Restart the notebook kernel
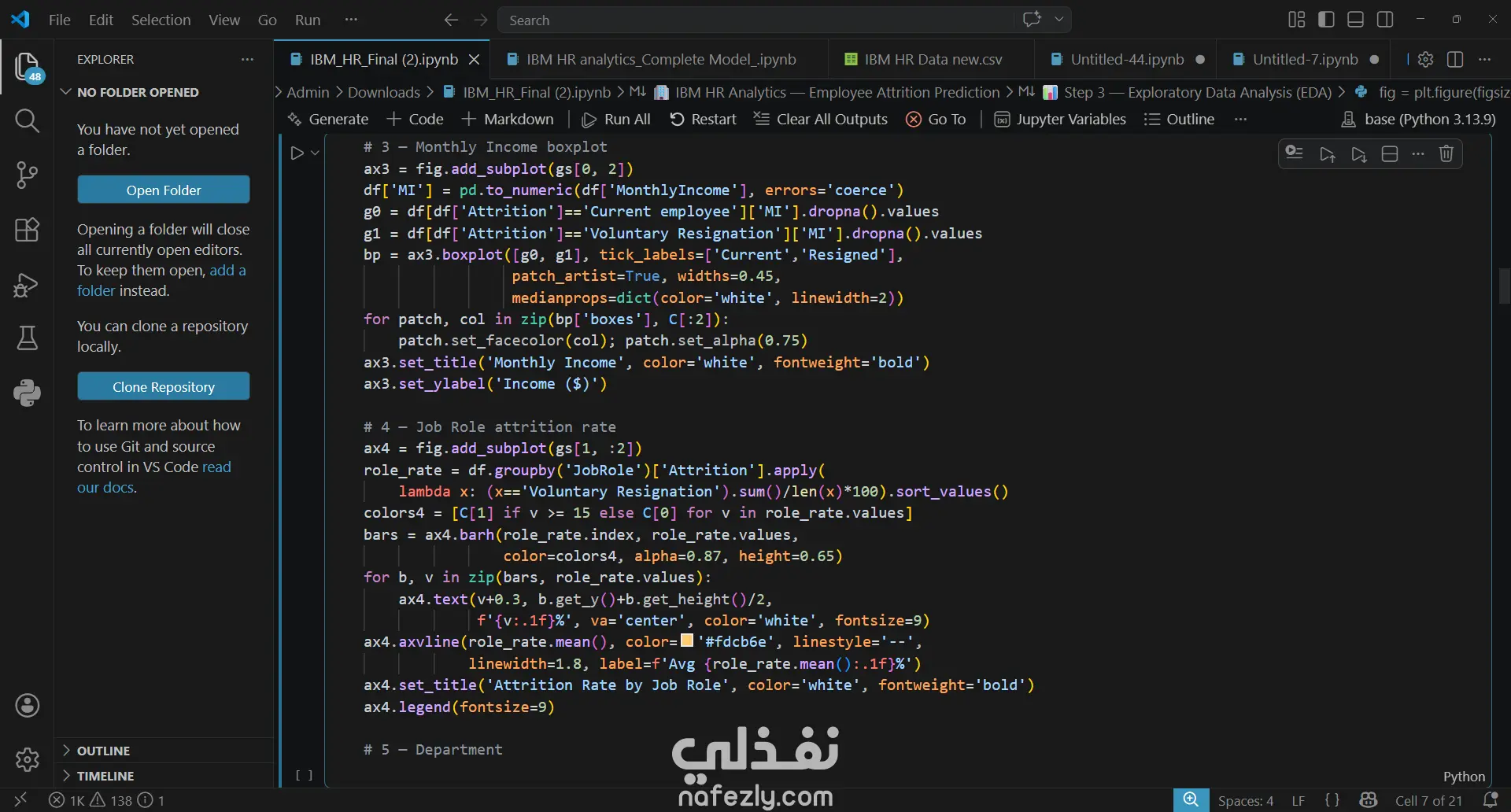Viewport: 1511px width, 812px height. click(x=703, y=119)
